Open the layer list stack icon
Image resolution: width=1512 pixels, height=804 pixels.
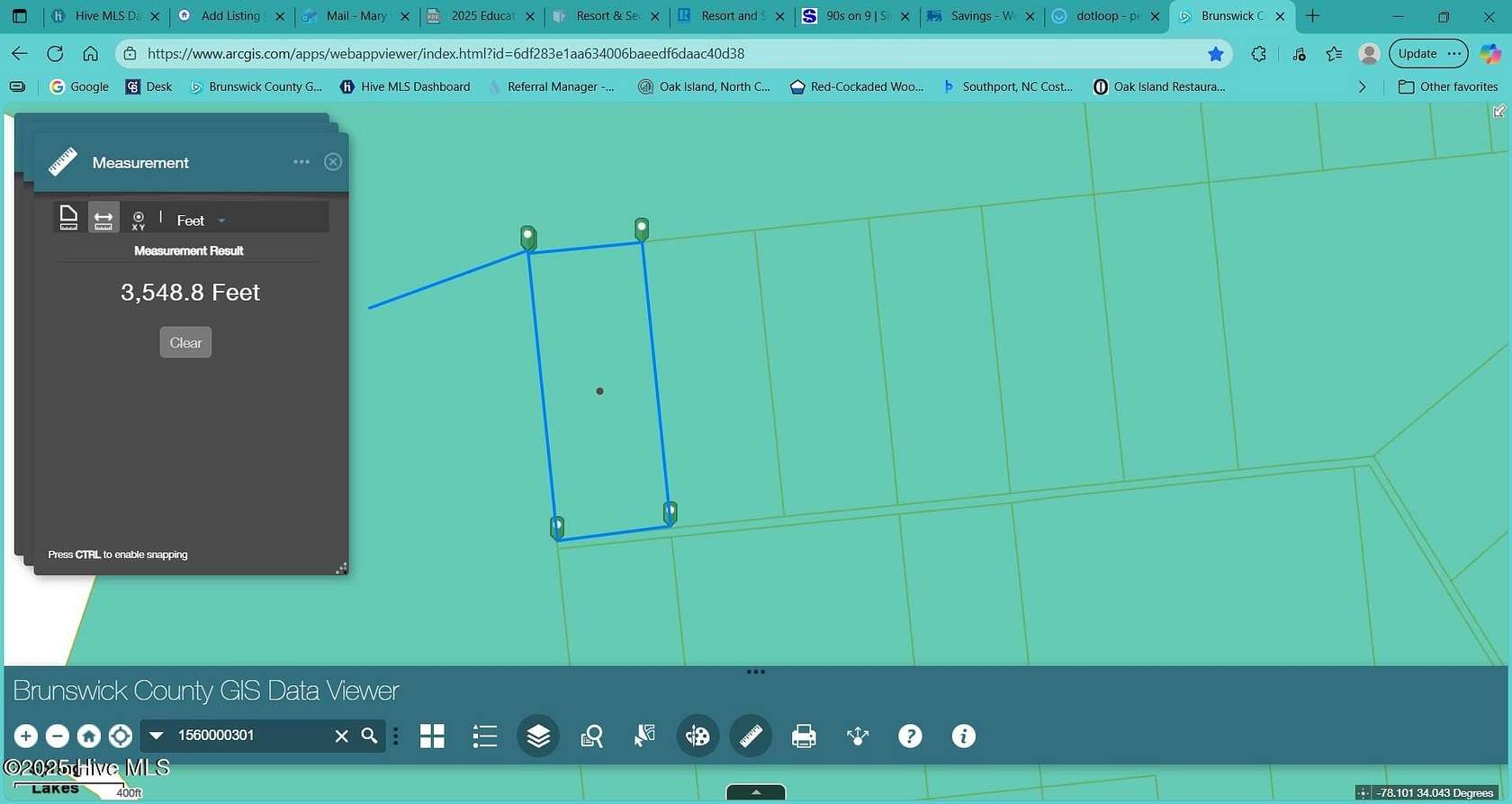(538, 736)
